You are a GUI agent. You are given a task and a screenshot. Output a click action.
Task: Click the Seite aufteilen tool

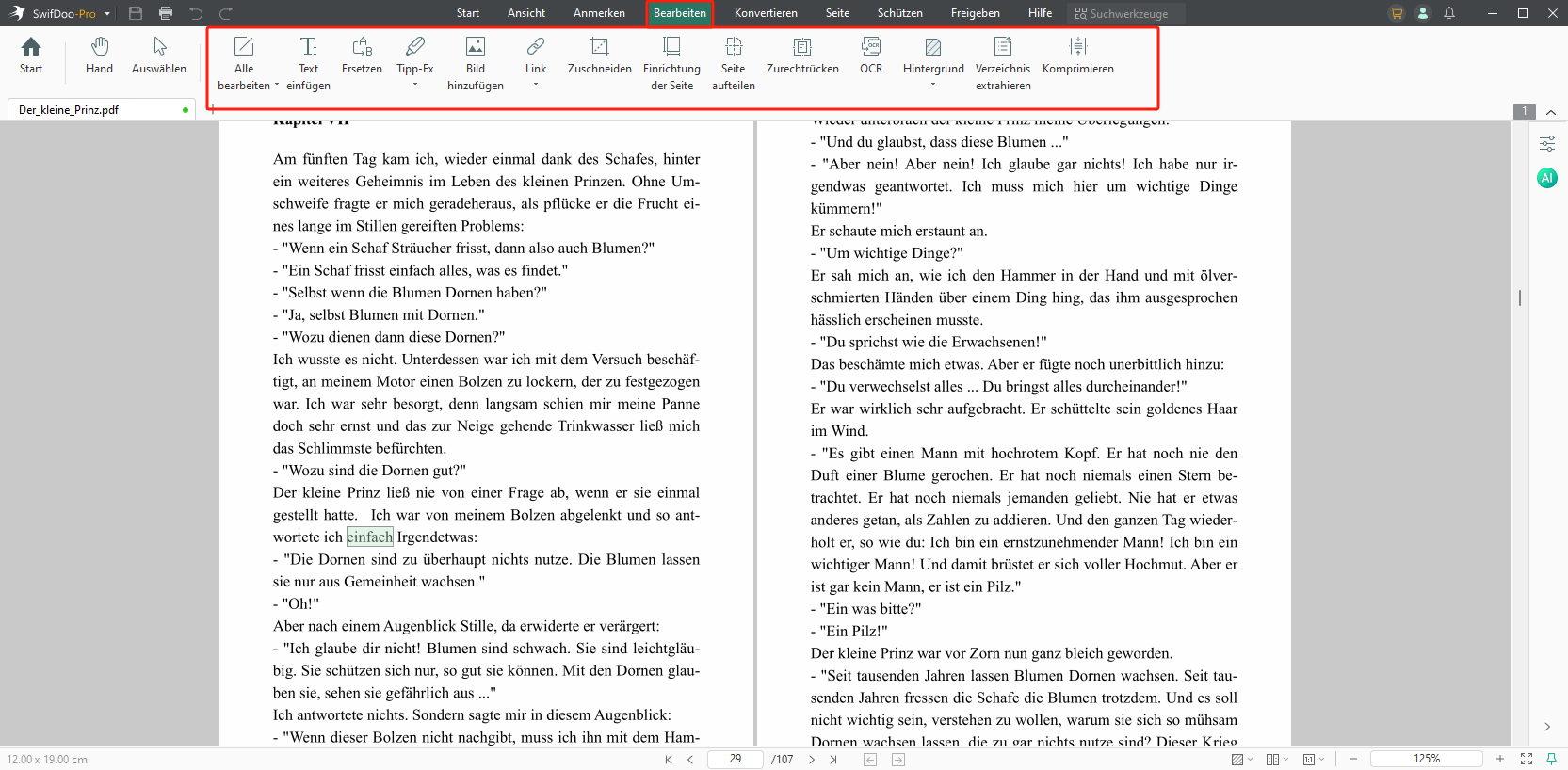point(734,63)
